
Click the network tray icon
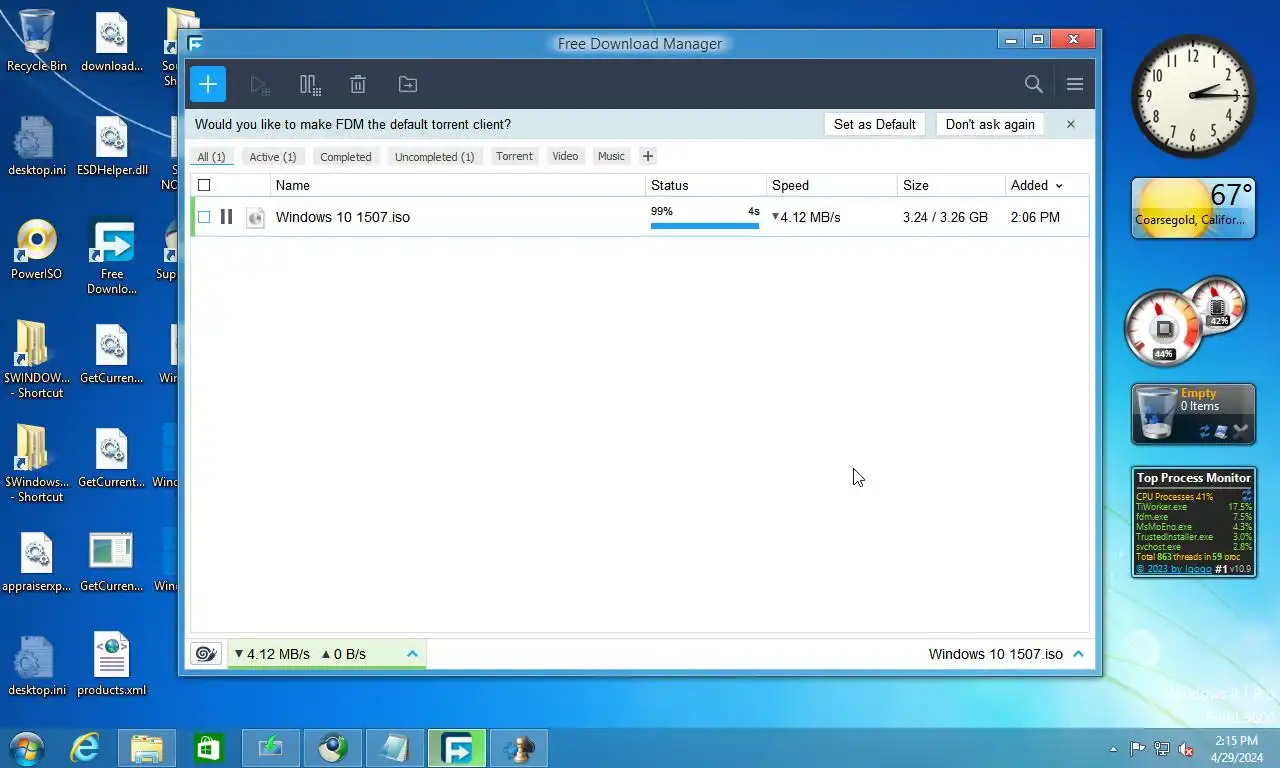tap(1162, 749)
